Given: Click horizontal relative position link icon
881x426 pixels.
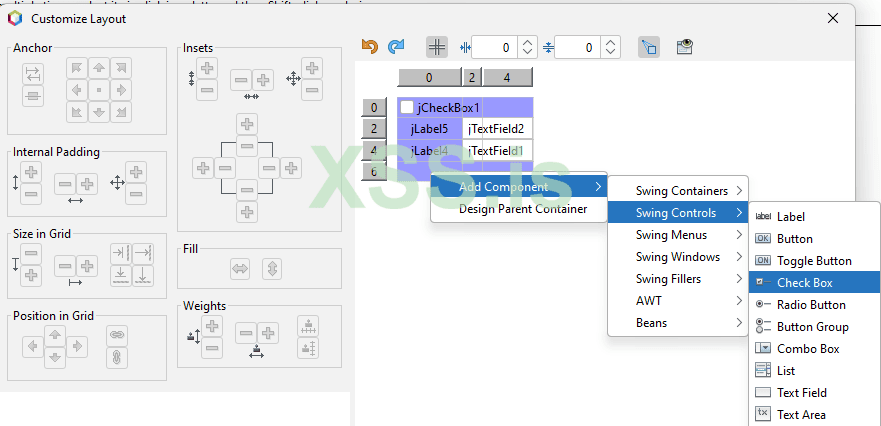Looking at the screenshot, I should pyautogui.click(x=117, y=336).
